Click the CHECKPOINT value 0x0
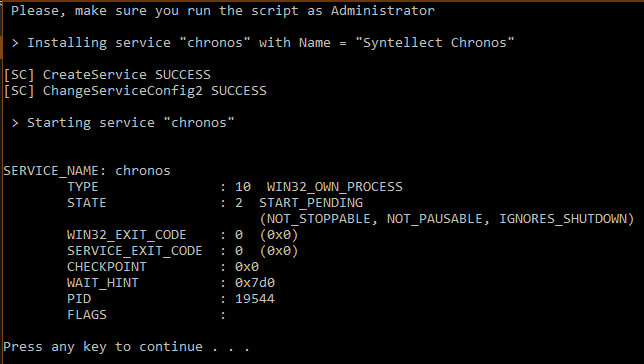Viewport: 644px width, 364px height. click(247, 267)
